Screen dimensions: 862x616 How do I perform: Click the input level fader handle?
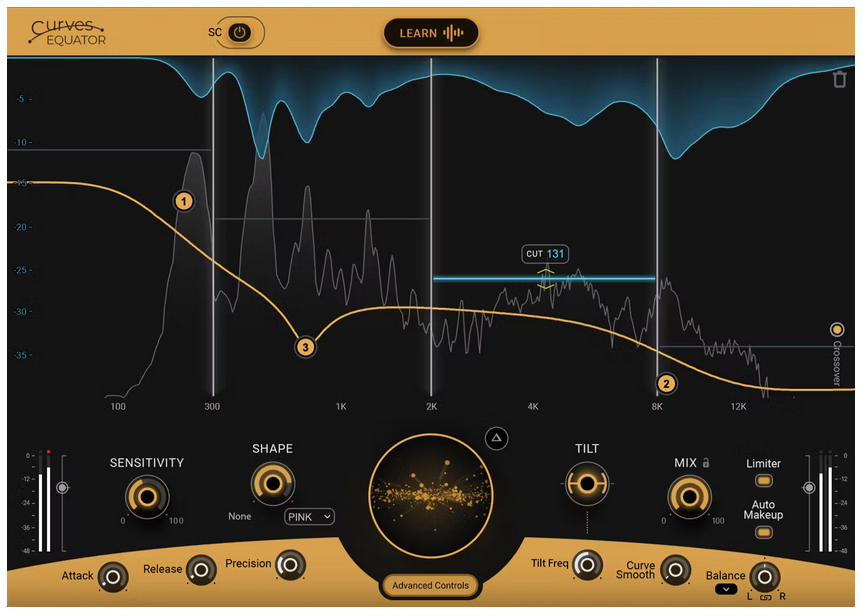62,487
